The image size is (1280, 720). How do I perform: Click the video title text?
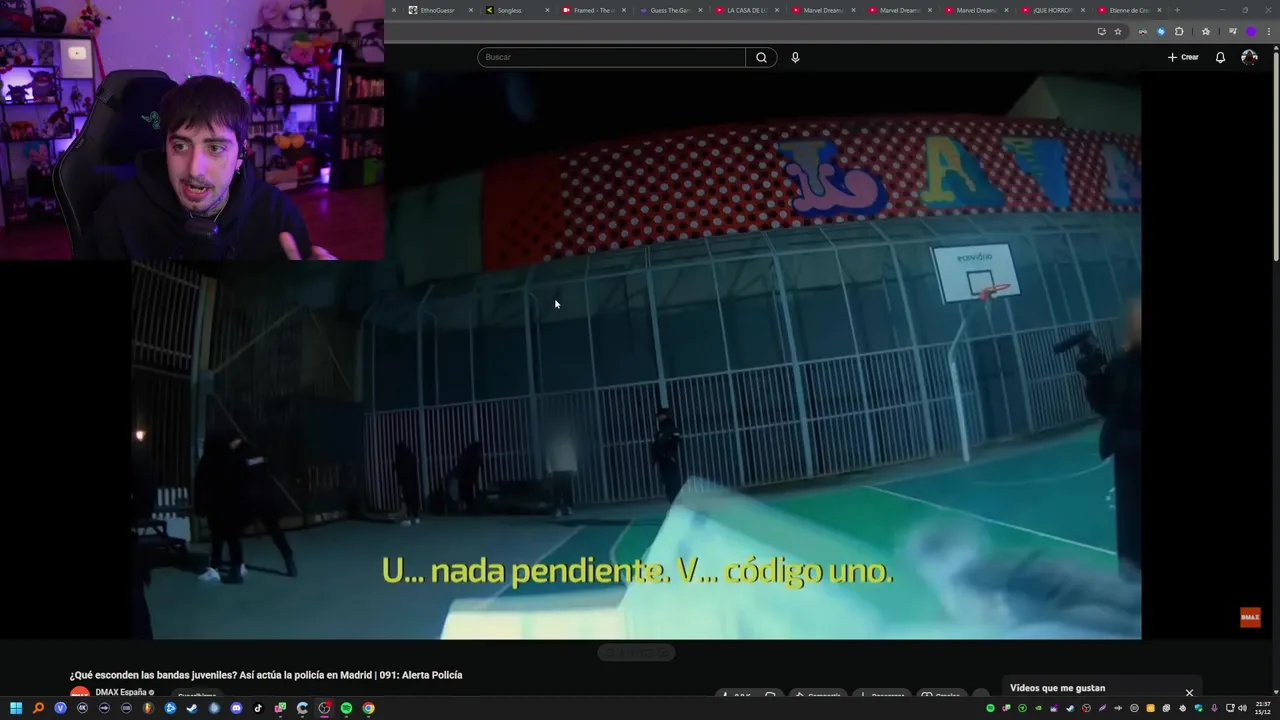click(266, 675)
